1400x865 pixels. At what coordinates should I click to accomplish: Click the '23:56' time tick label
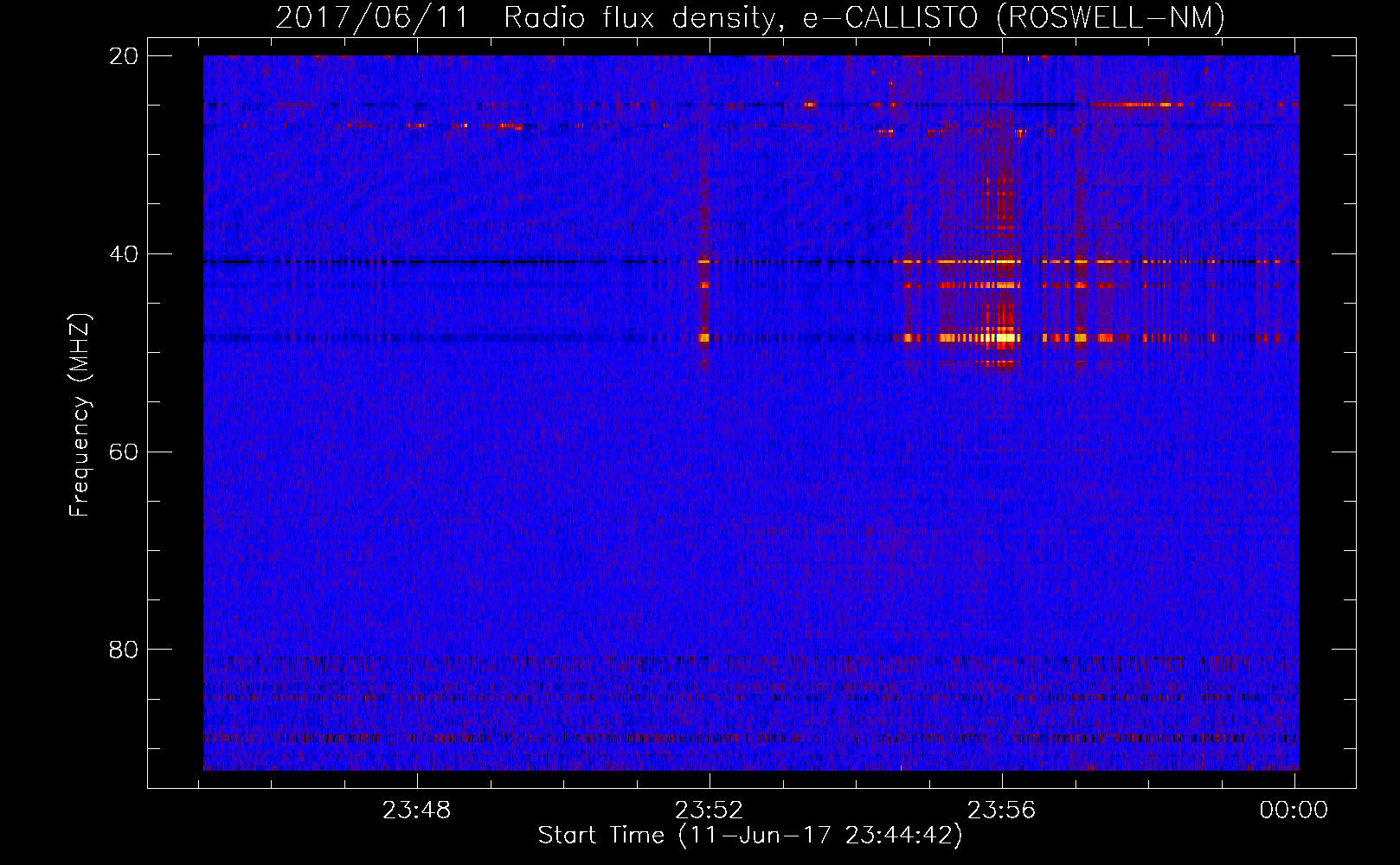pyautogui.click(x=1002, y=811)
